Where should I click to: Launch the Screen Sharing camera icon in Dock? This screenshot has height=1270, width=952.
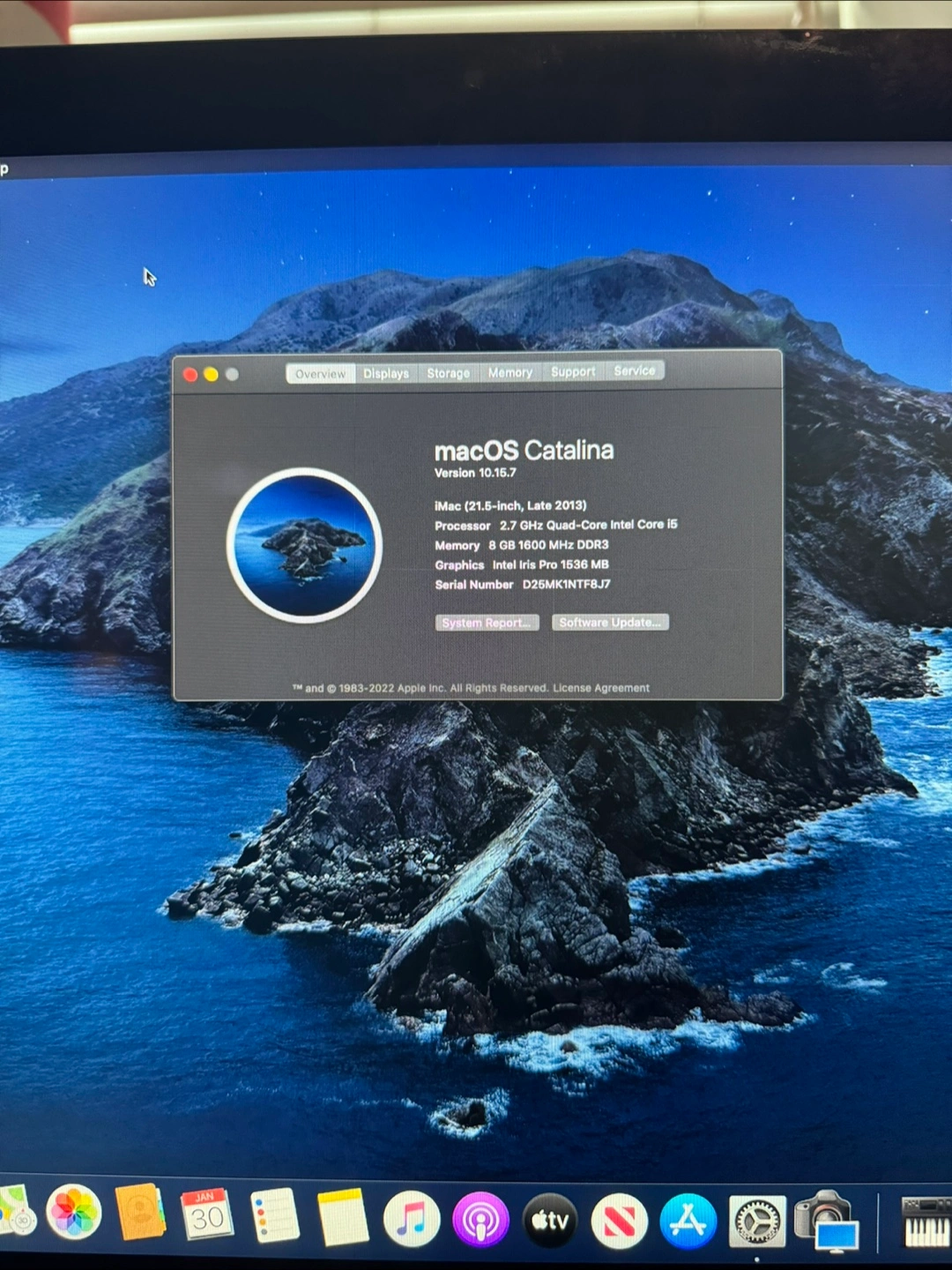tap(827, 1221)
